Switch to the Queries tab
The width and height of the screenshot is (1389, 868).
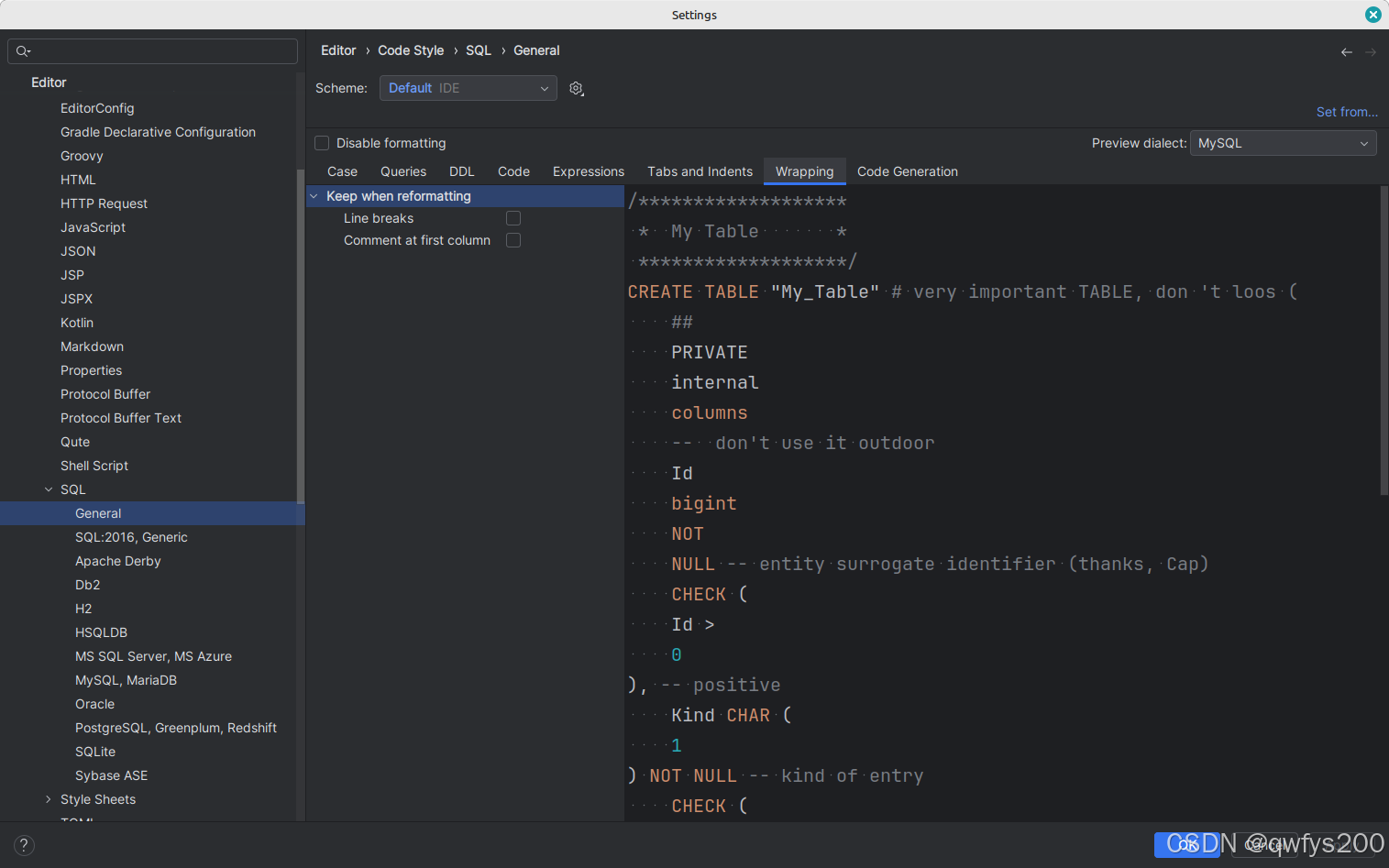coord(403,171)
